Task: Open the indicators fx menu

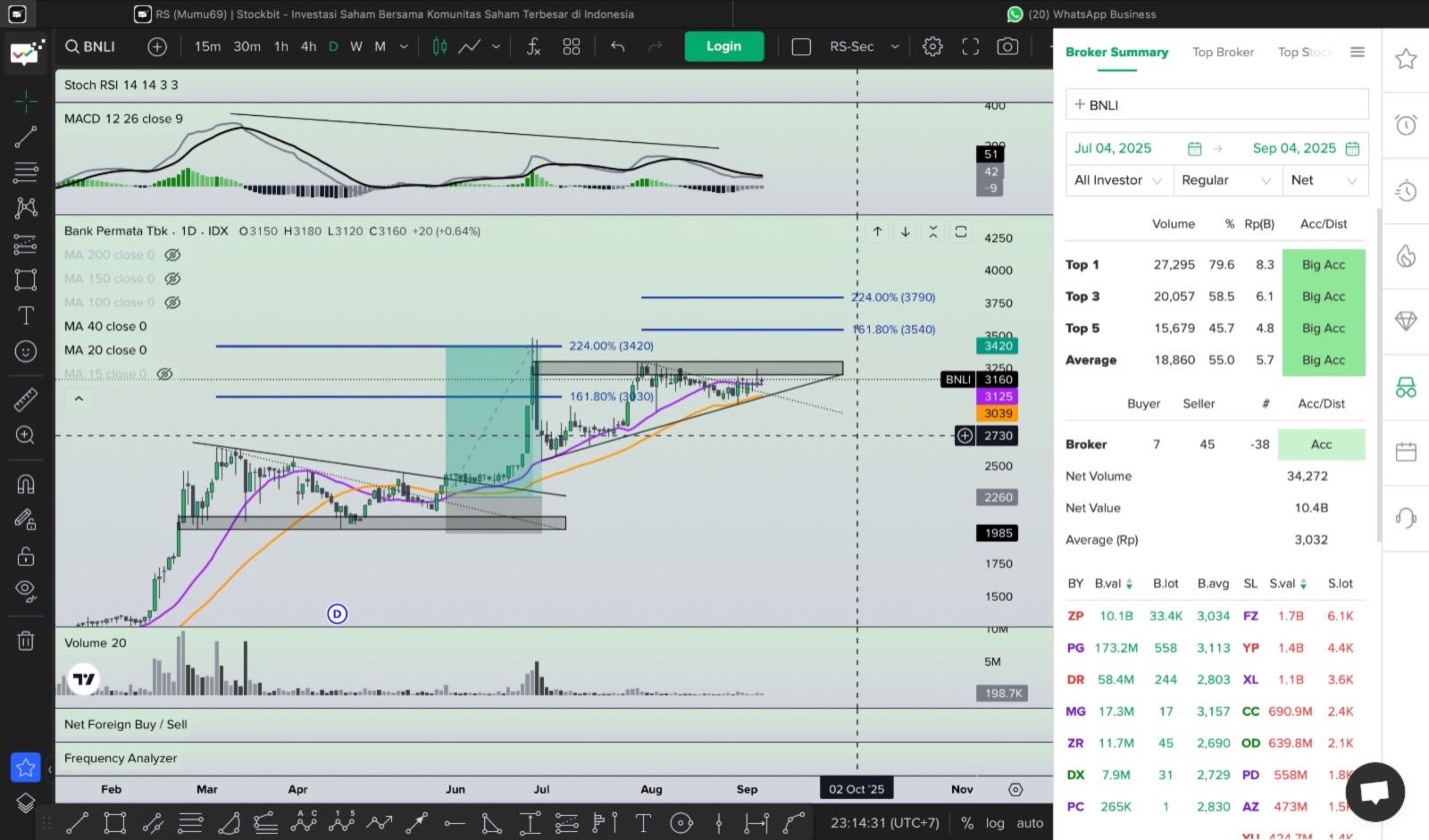Action: pyautogui.click(x=533, y=46)
